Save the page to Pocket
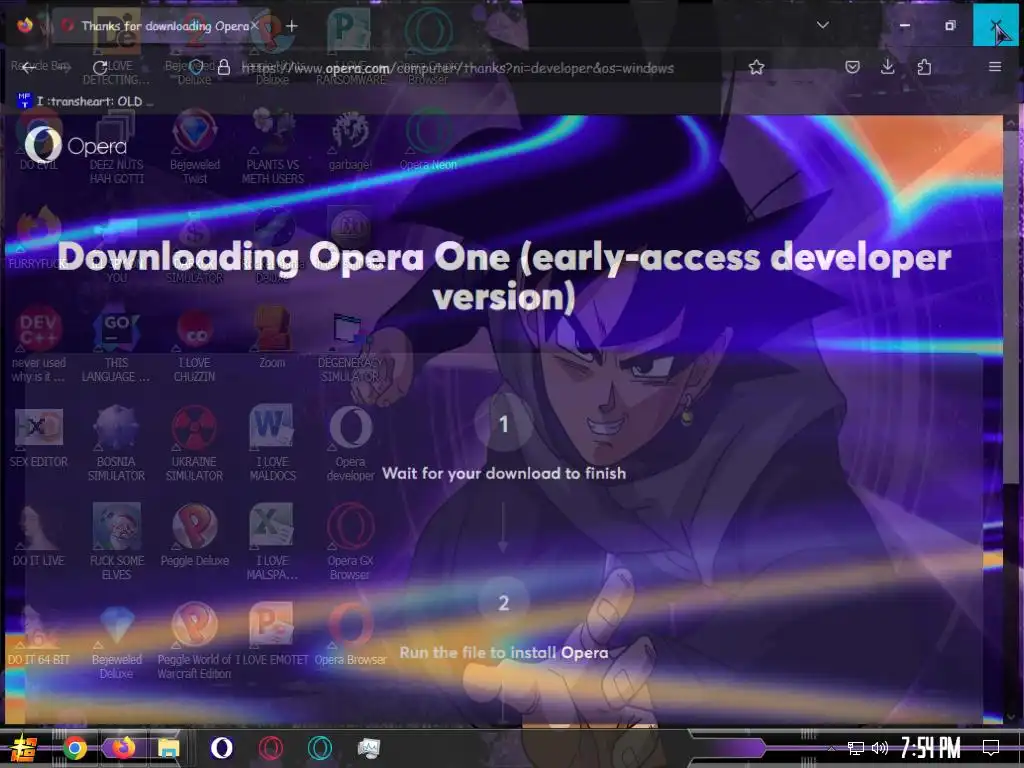This screenshot has height=768, width=1024. point(852,67)
